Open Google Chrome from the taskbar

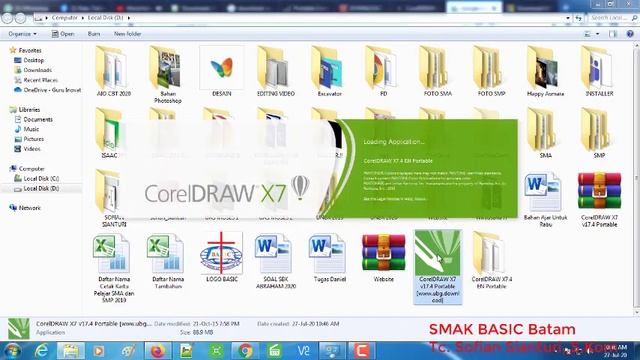pos(245,351)
